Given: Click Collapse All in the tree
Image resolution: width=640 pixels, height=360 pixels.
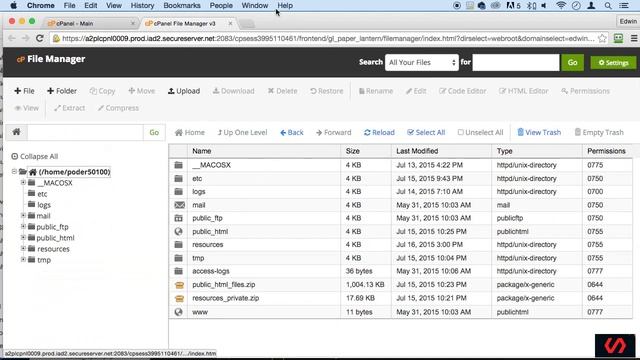Looking at the screenshot, I should [x=35, y=156].
